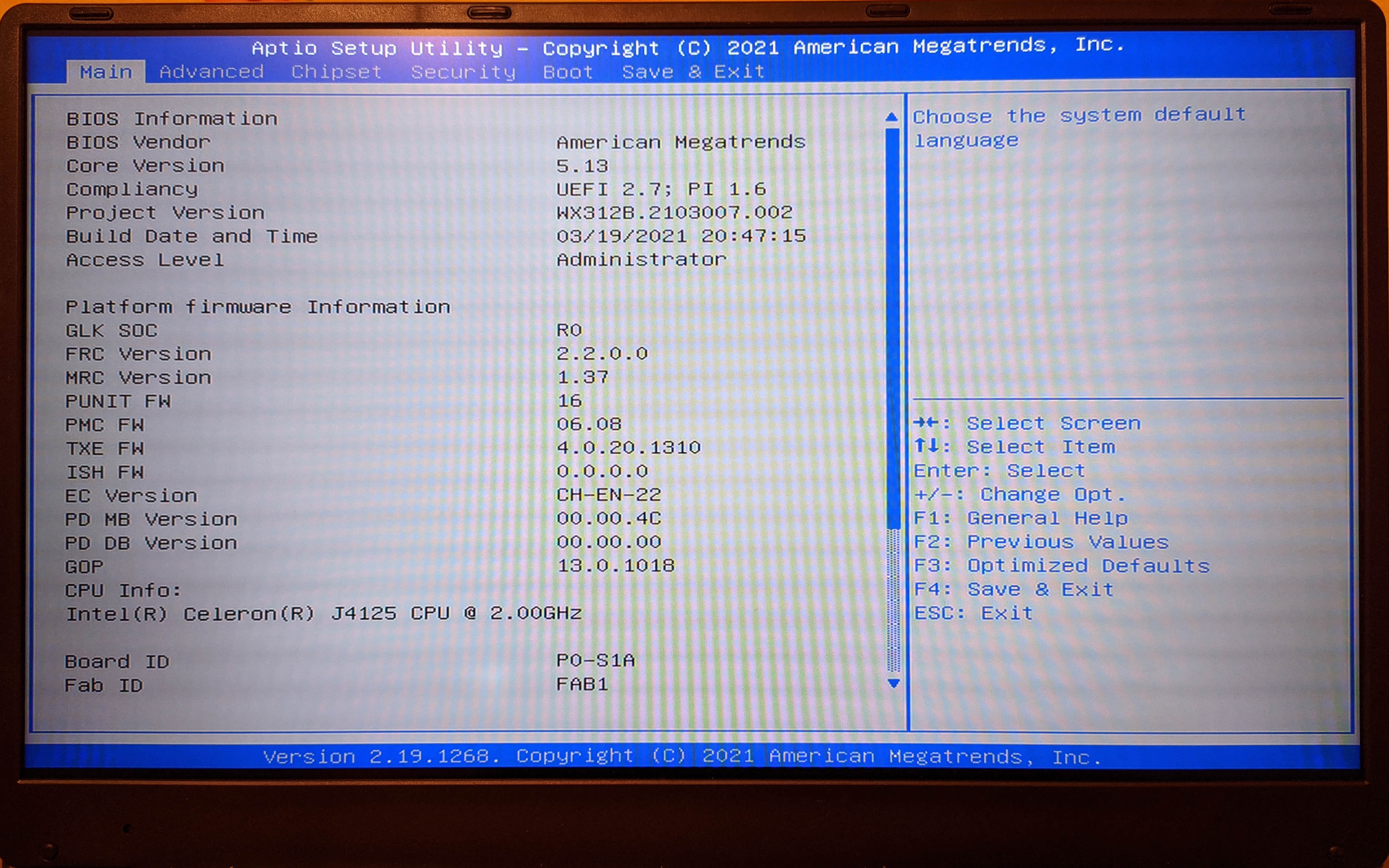Click MRC Version value '1.37'
Screen dimensions: 1389x868
point(582,377)
